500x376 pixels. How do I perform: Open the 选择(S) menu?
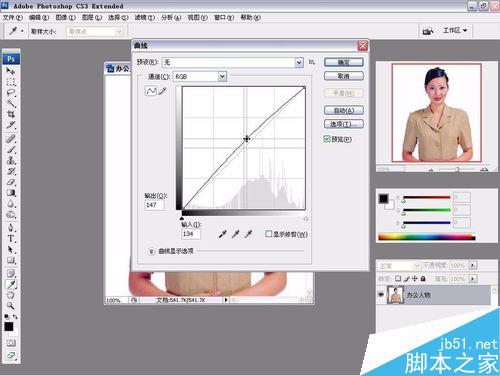tap(118, 17)
